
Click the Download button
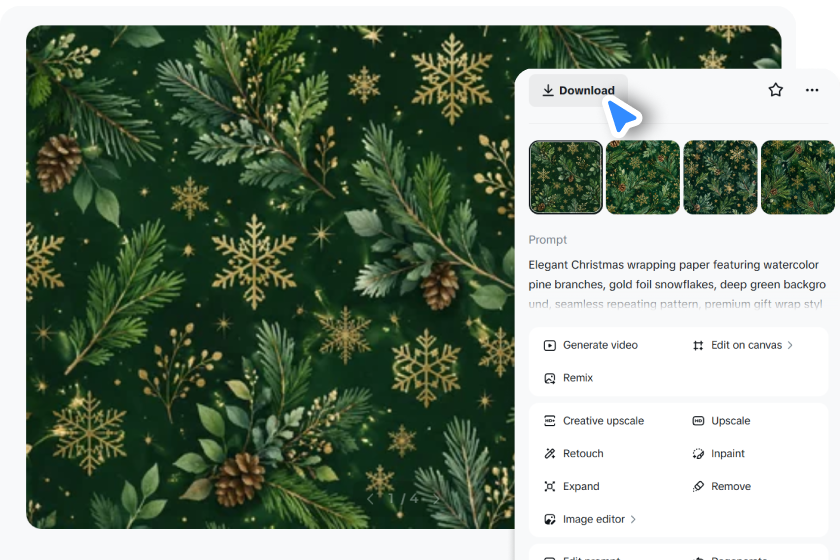(578, 91)
